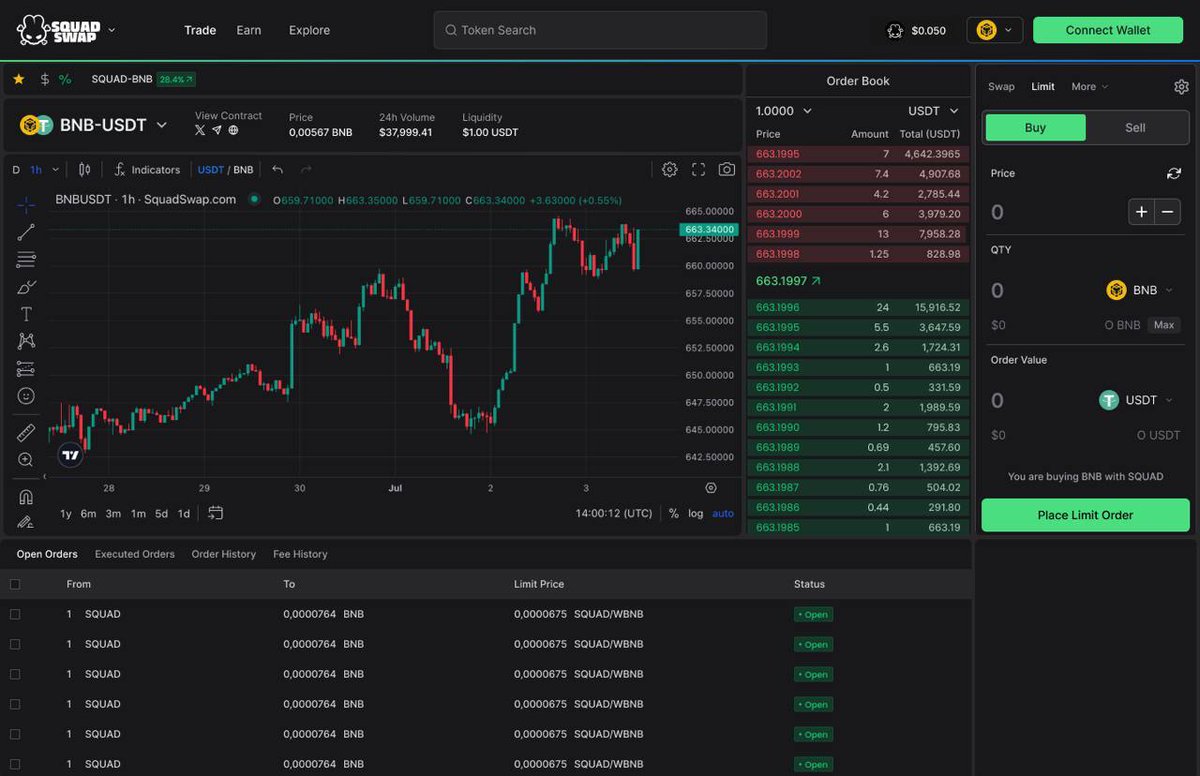Open go-to-date calendar icon

215,513
